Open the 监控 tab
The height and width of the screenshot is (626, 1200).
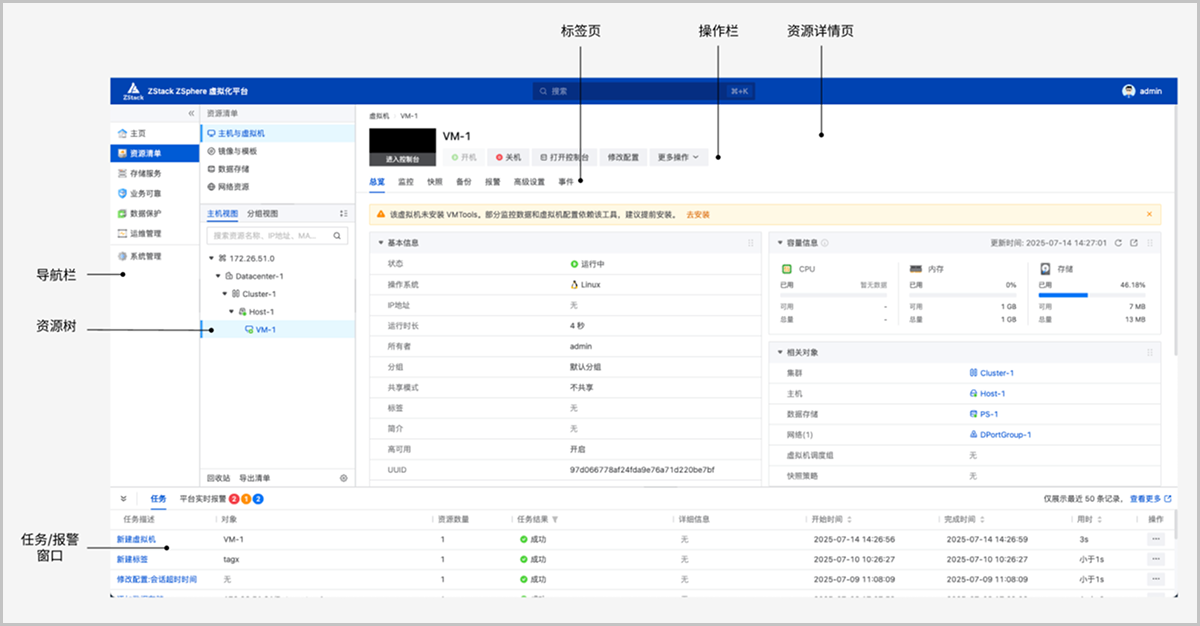pos(405,182)
